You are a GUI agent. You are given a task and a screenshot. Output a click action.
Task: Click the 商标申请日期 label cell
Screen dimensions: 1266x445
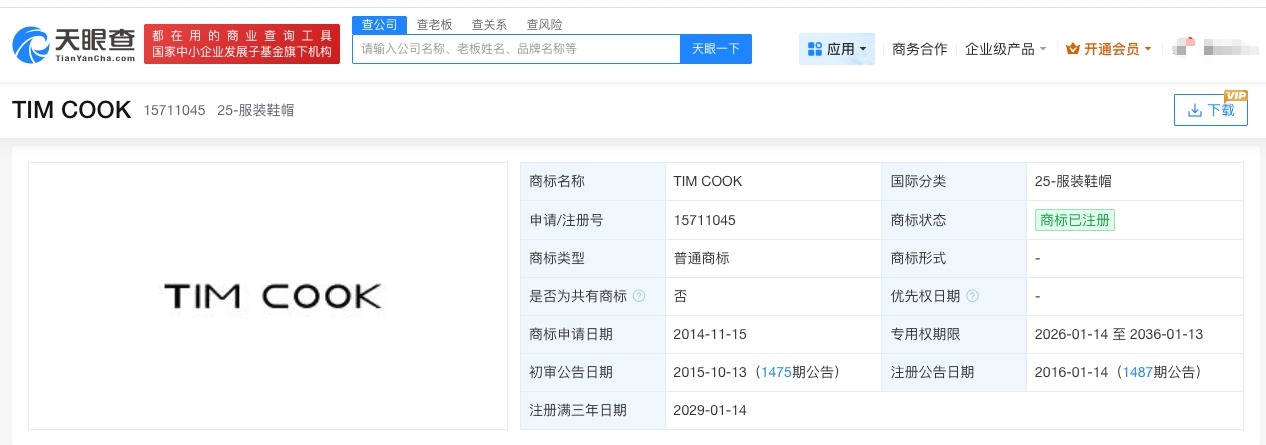[x=593, y=334]
